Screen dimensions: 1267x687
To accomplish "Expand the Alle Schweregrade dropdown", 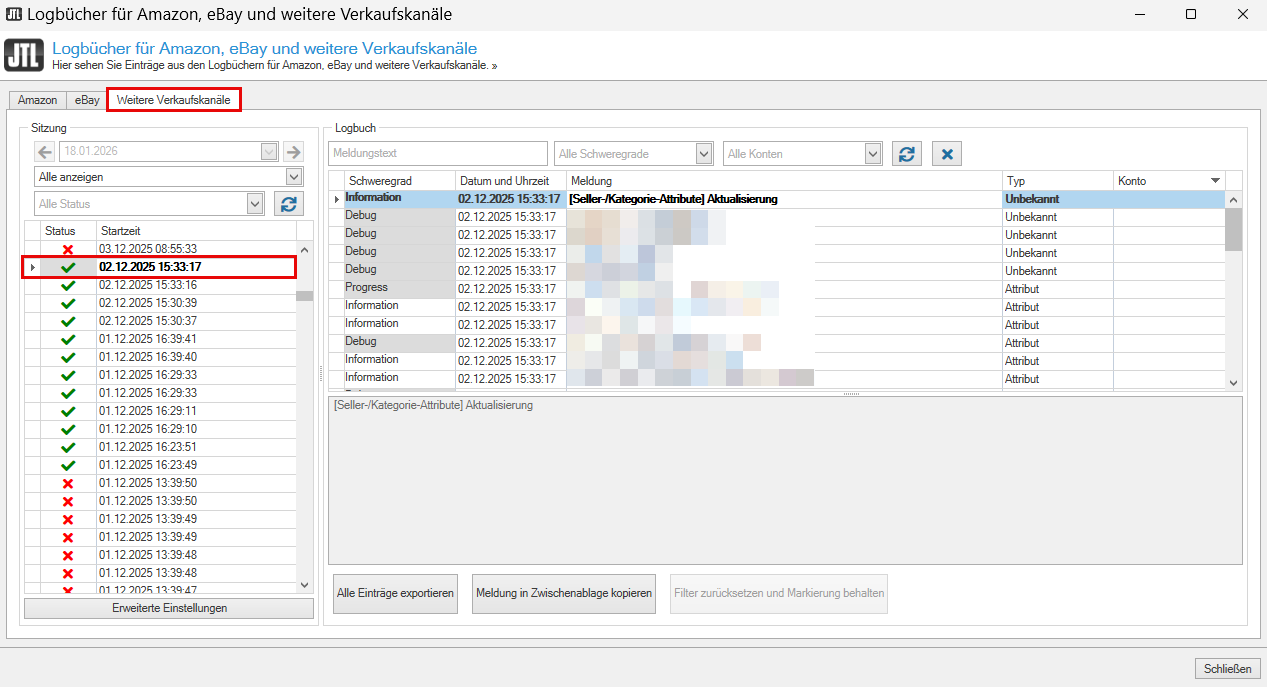I will tap(704, 154).
